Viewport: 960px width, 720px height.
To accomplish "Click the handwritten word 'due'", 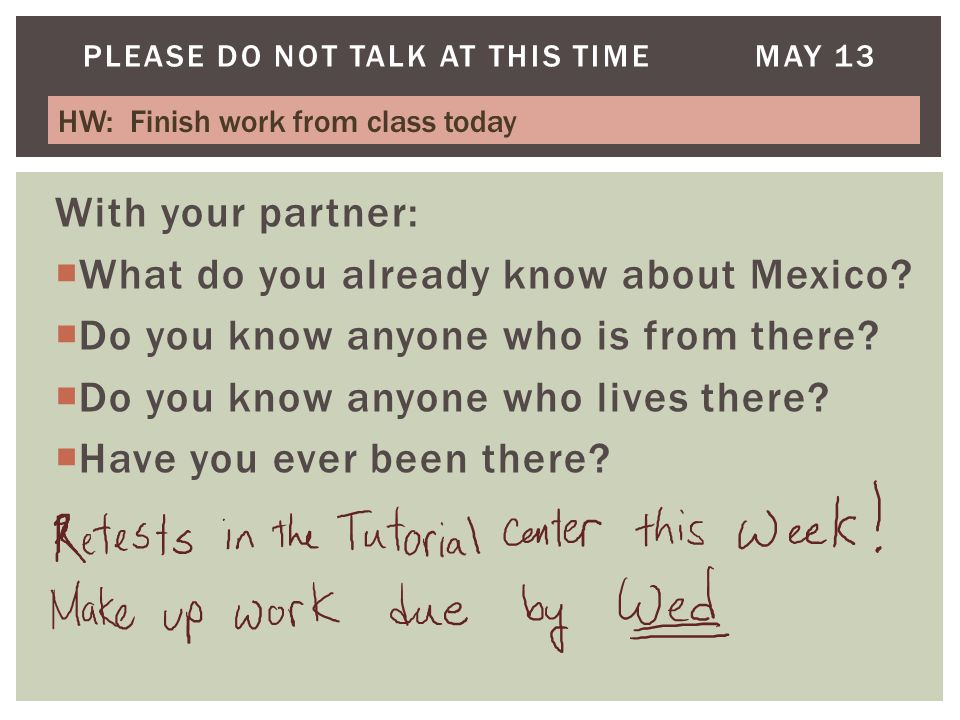I will pyautogui.click(x=429, y=607).
